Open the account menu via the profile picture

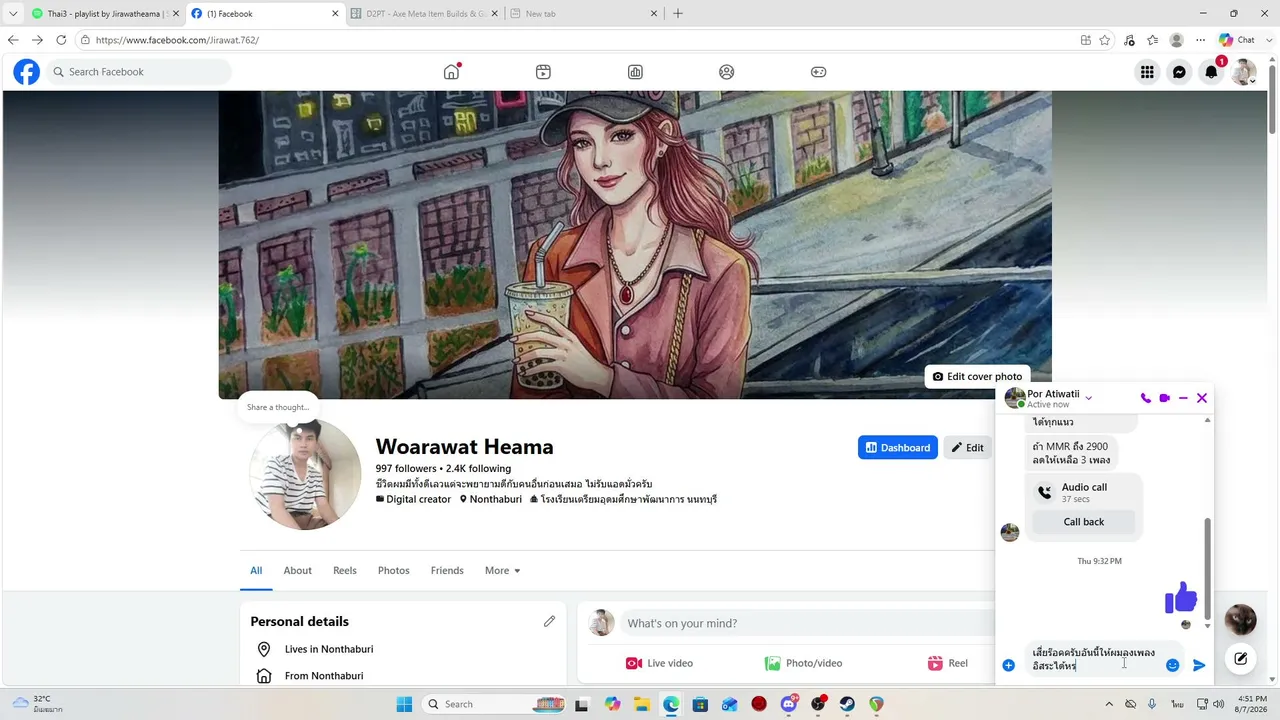(1244, 72)
